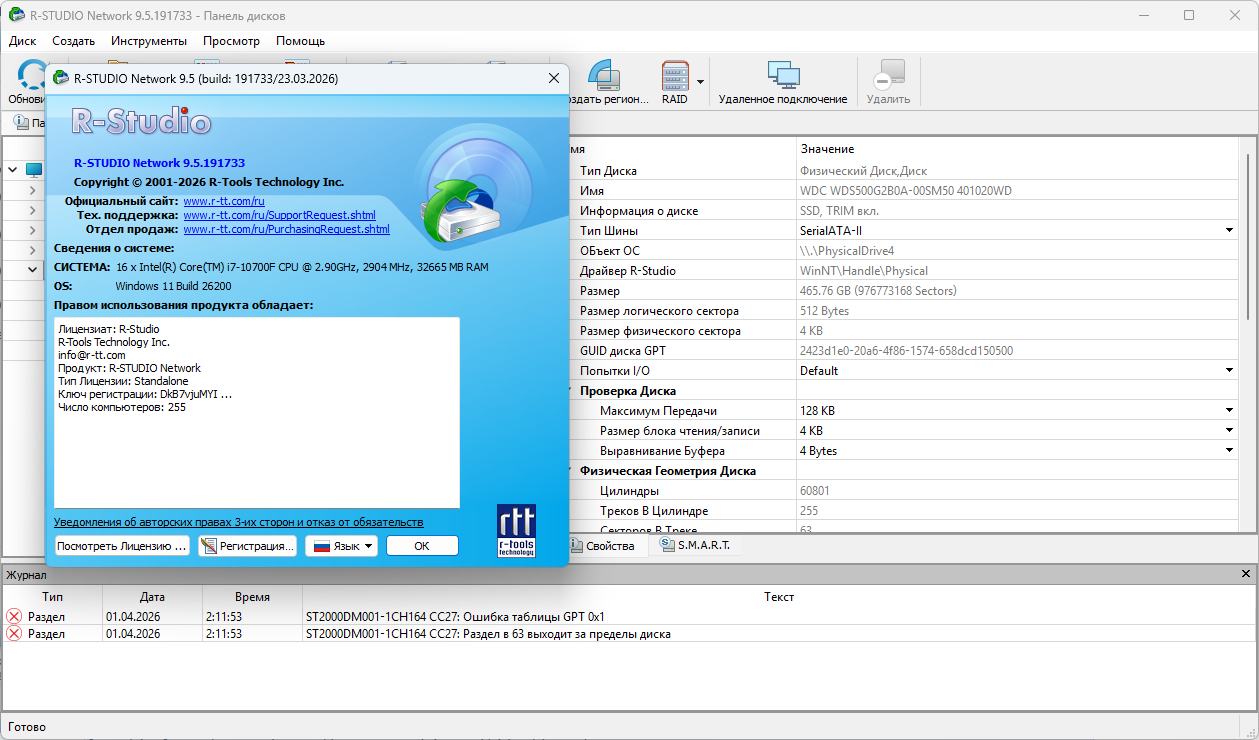Click the red error icon of the GPT log entry
The image size is (1259, 740).
pos(14,617)
